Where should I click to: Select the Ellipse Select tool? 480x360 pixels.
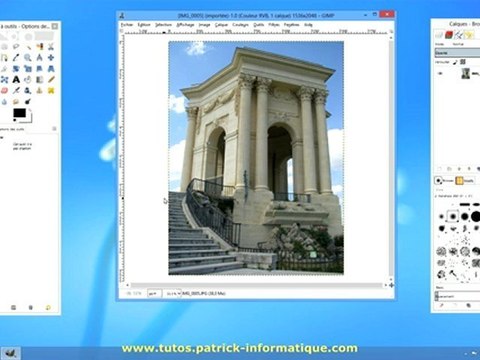(x=4, y=47)
